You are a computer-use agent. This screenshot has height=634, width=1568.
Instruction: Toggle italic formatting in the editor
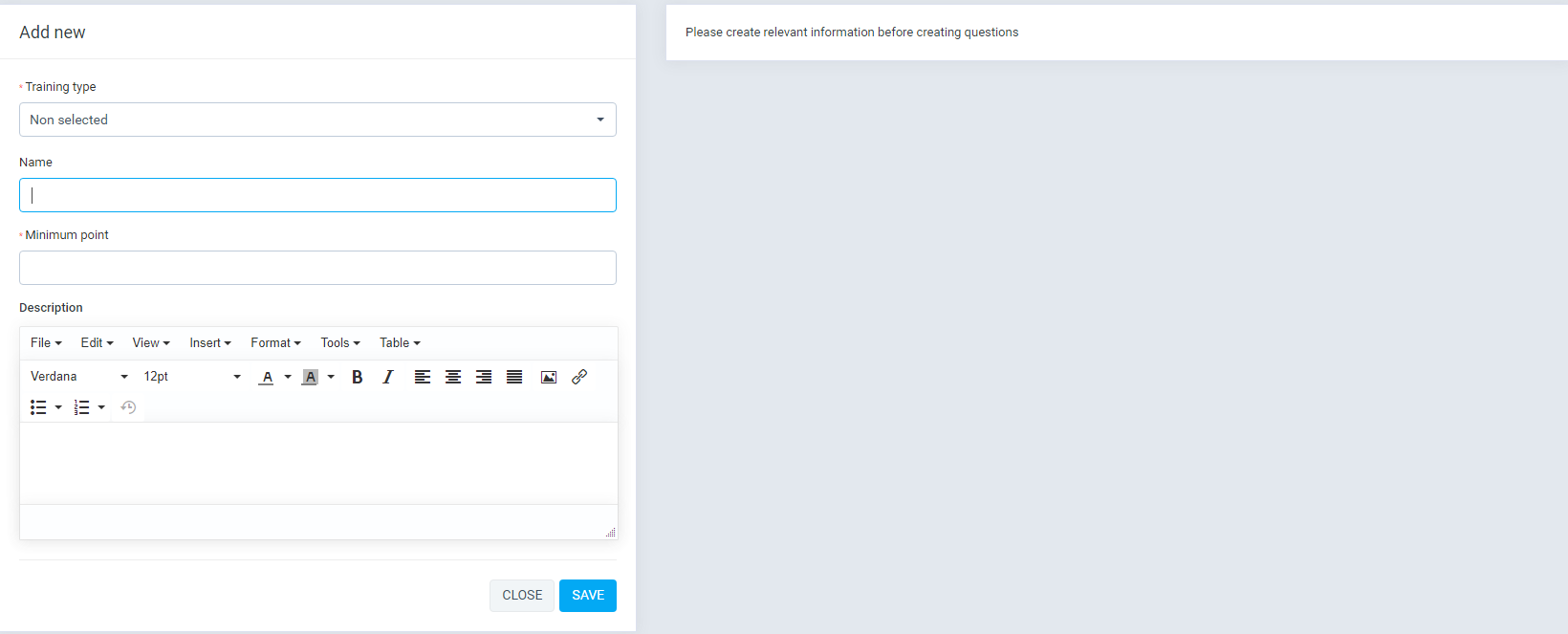[388, 377]
